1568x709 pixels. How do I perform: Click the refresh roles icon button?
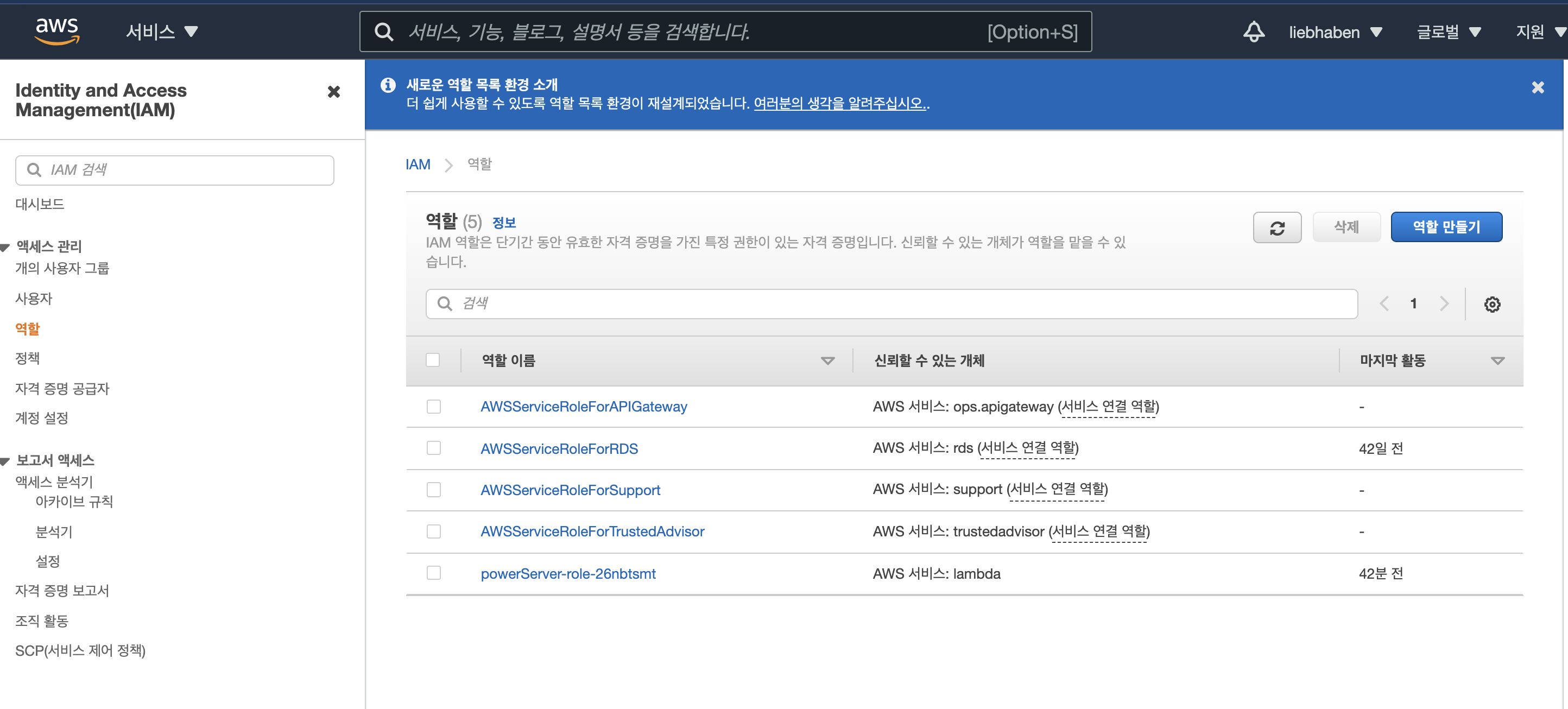click(1276, 227)
